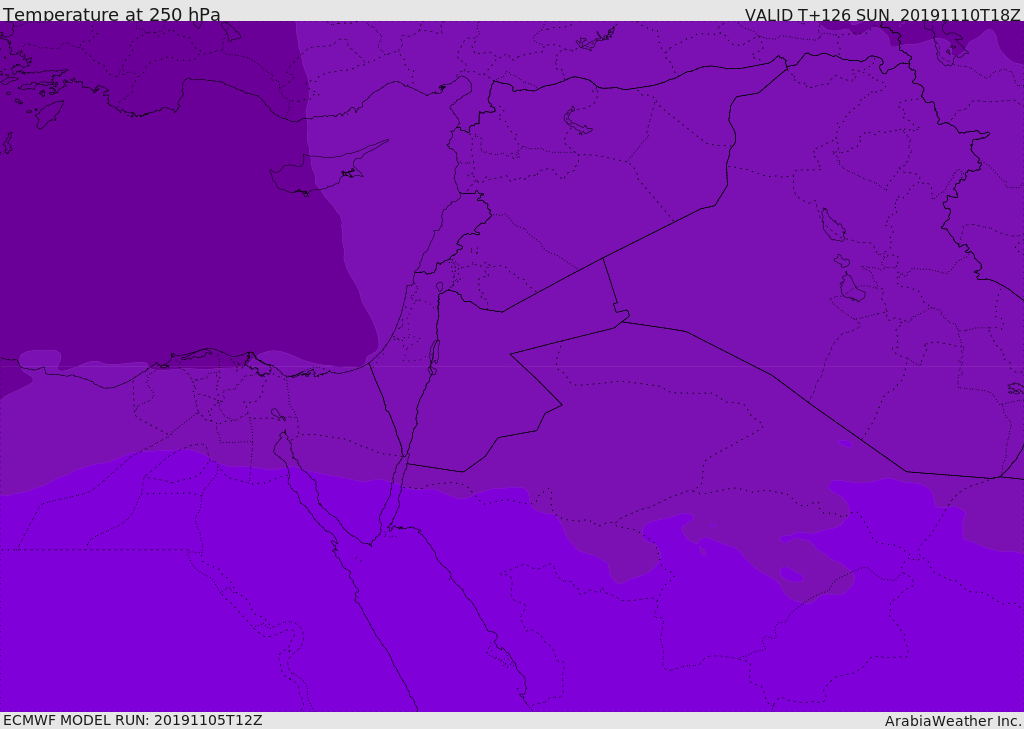Click the 'ArabiaWeather Inc' credit text
The image size is (1024, 729).
tap(952, 721)
